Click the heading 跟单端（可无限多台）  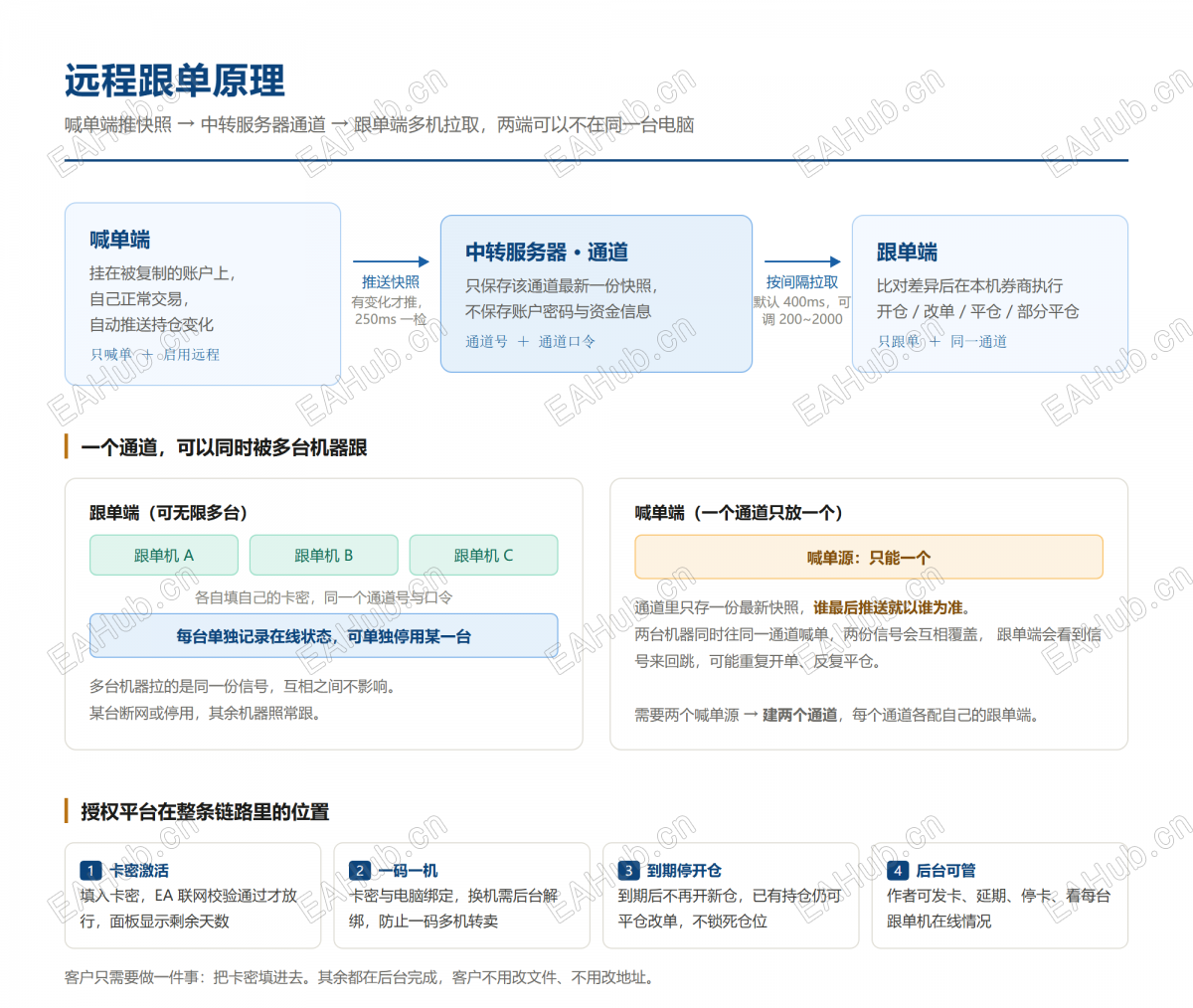[x=168, y=513]
